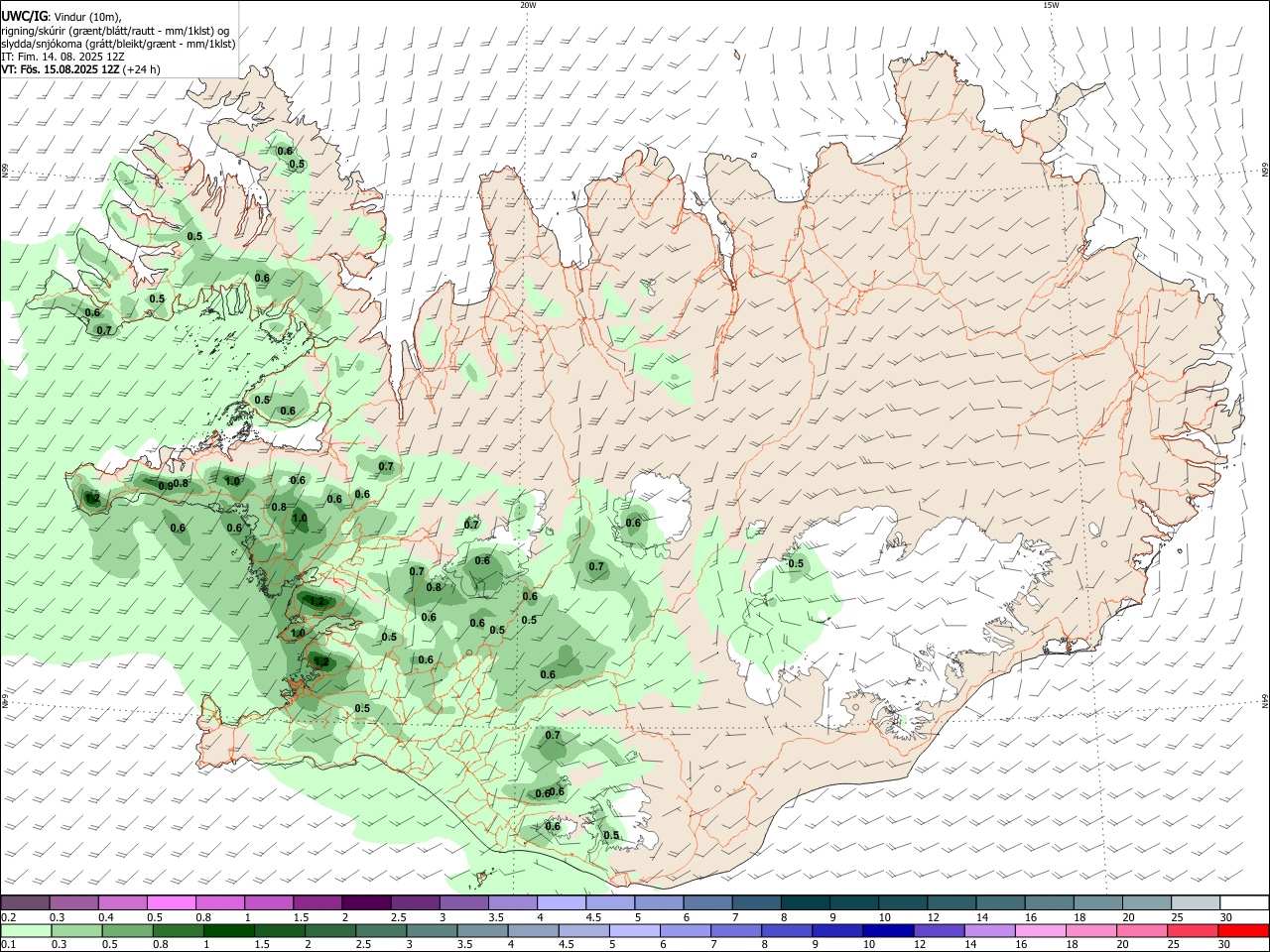Click the 'UWC/IG: Vindur (10m)' title line
The image size is (1270, 952).
(62, 16)
